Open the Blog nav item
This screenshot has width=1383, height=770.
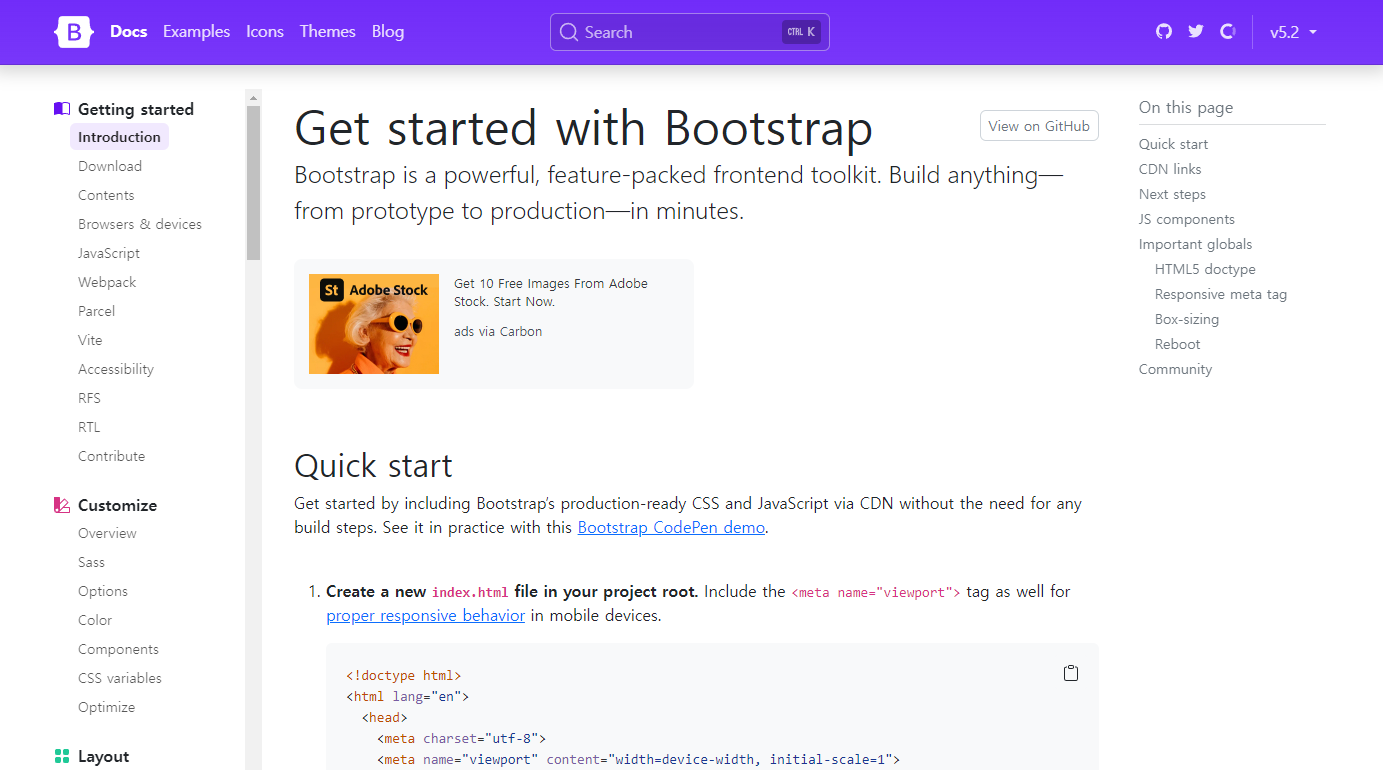tap(388, 32)
